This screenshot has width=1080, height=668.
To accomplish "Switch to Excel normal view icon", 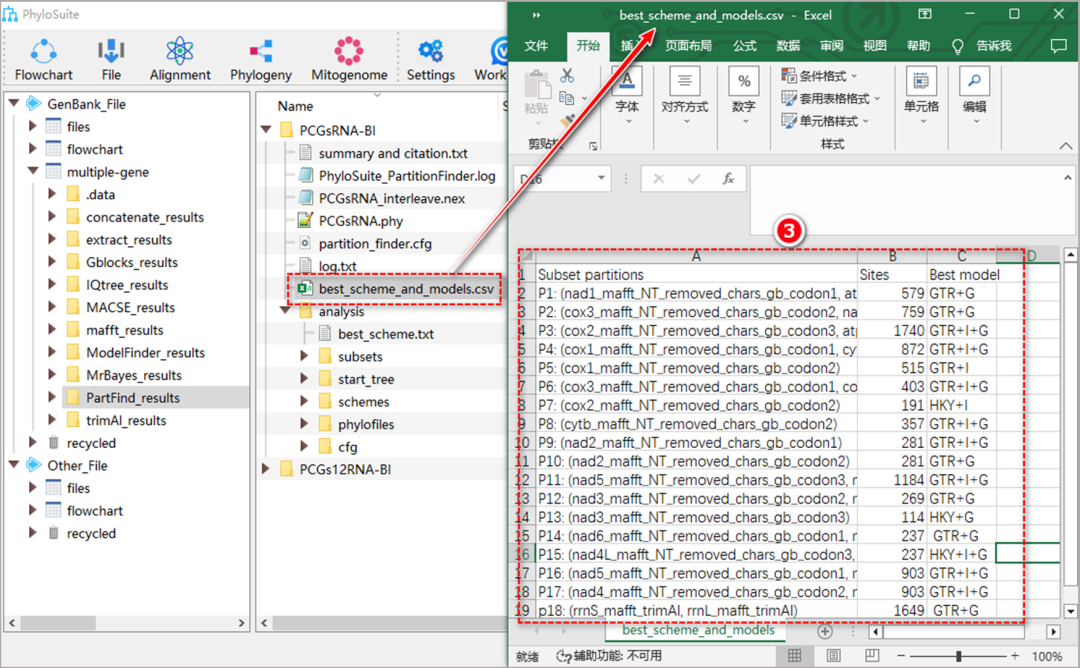I will tap(794, 656).
